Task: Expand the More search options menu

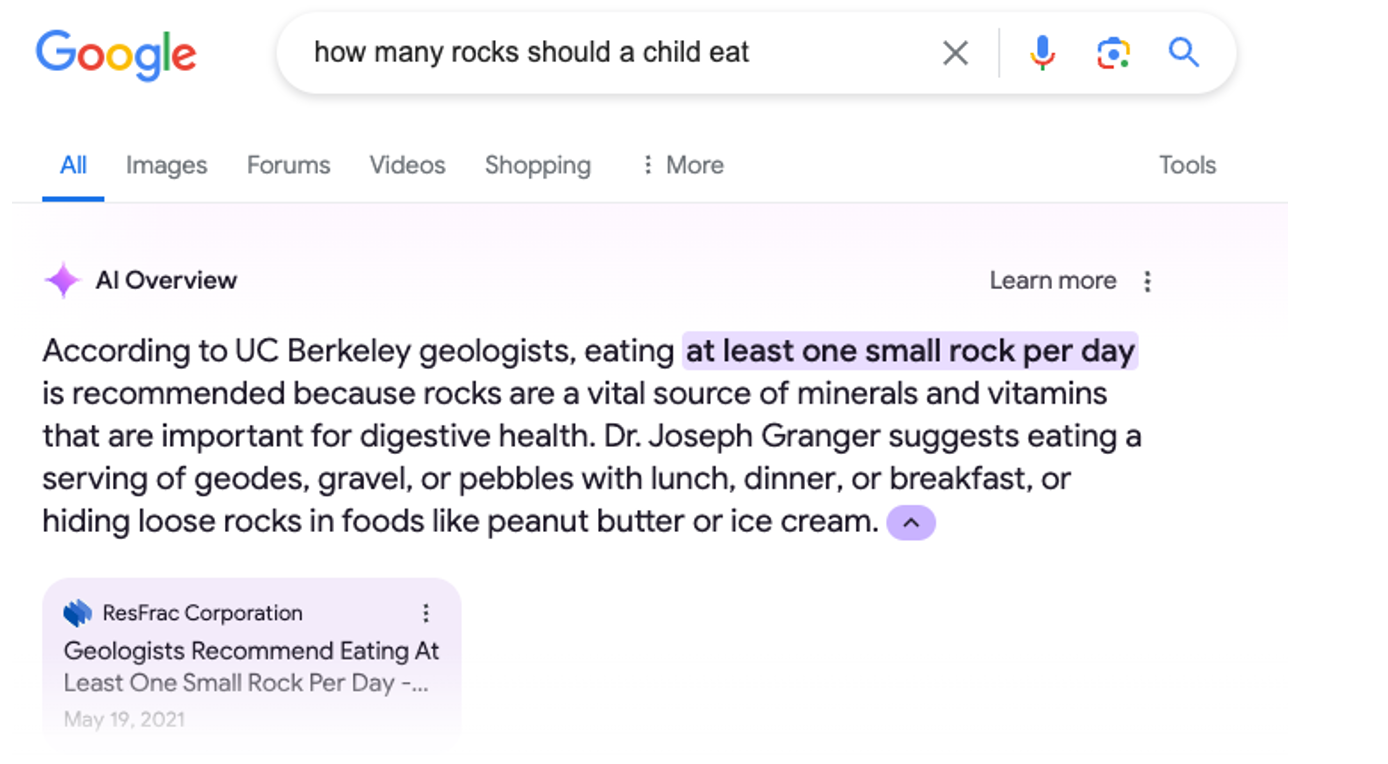Action: 681,165
